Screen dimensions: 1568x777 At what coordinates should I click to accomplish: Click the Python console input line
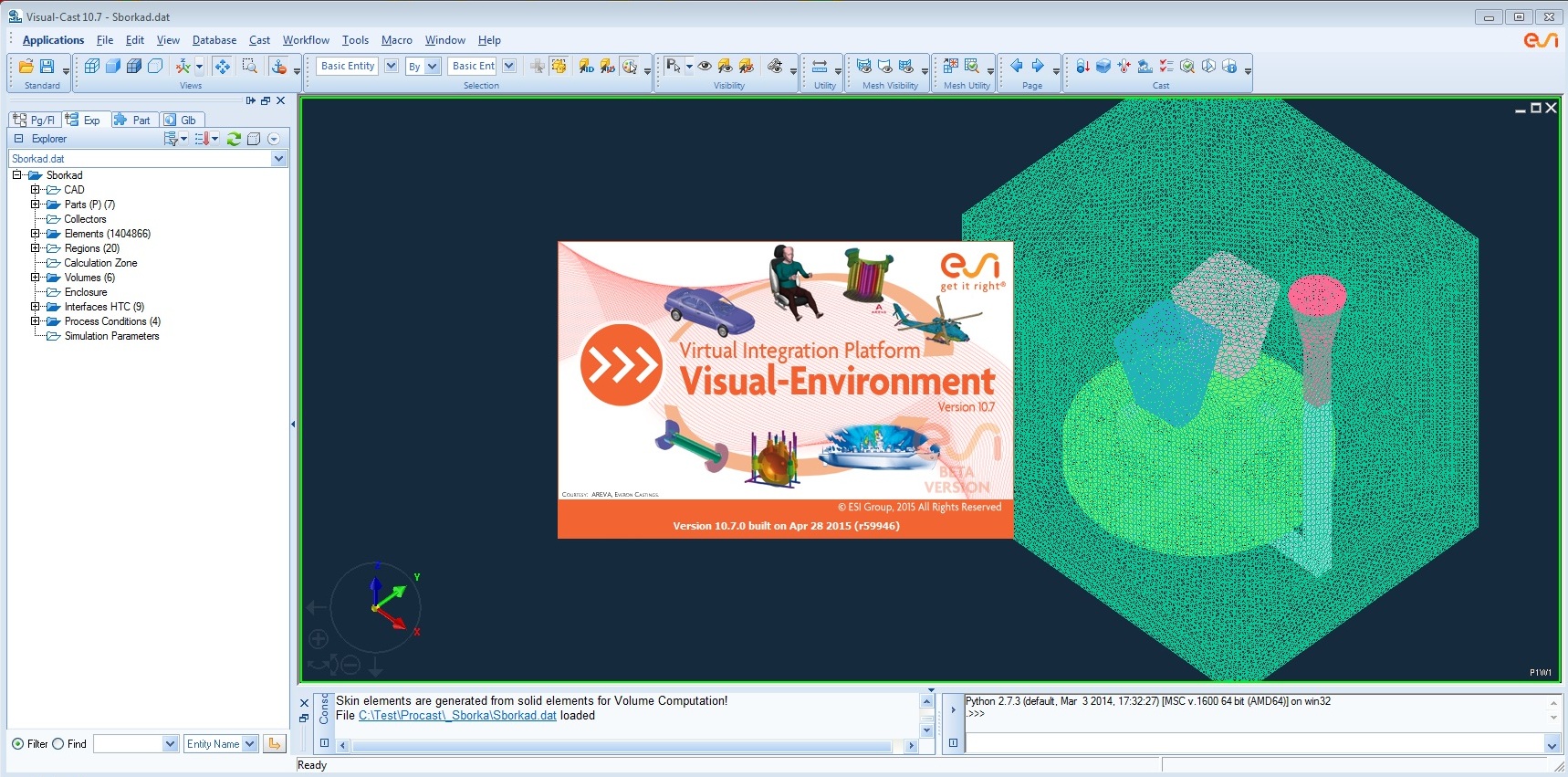[x=1254, y=744]
